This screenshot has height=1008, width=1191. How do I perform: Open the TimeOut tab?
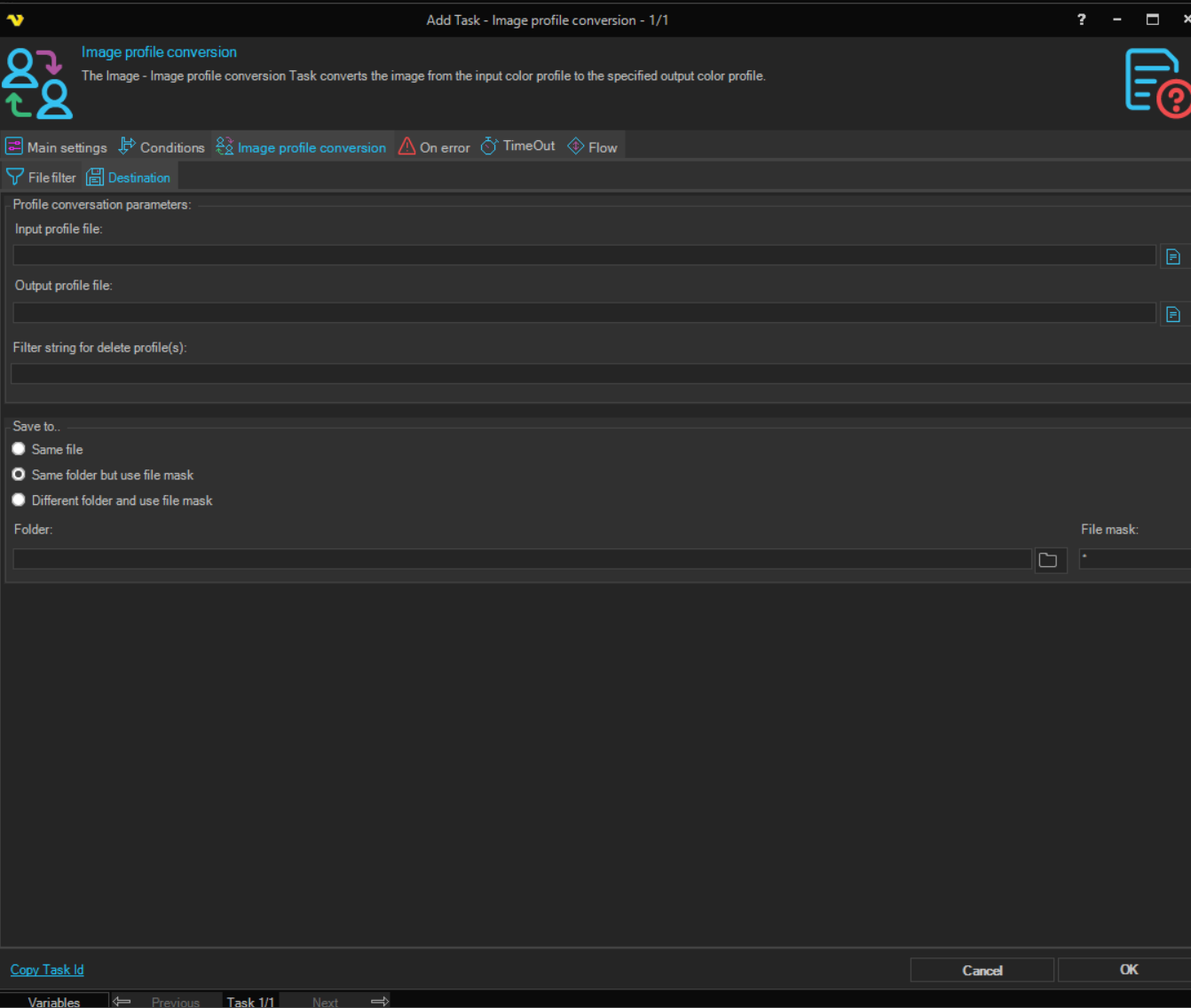(519, 146)
